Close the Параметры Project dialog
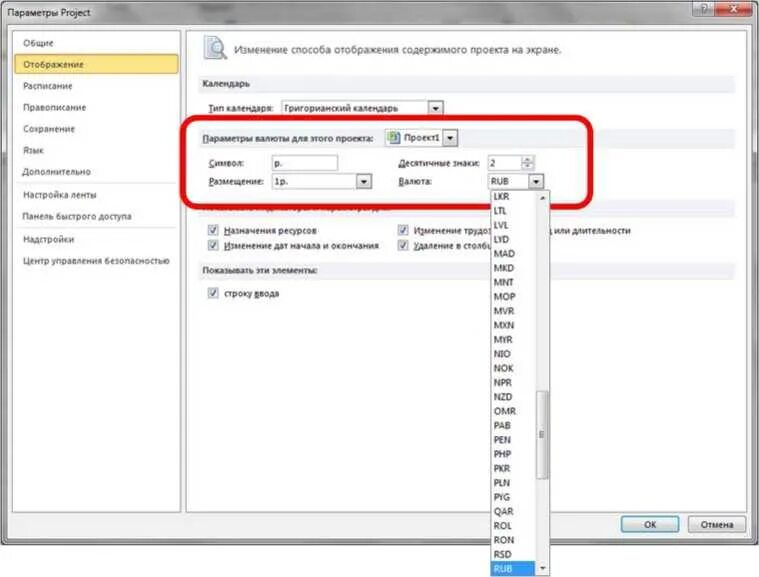 pyautogui.click(x=734, y=9)
